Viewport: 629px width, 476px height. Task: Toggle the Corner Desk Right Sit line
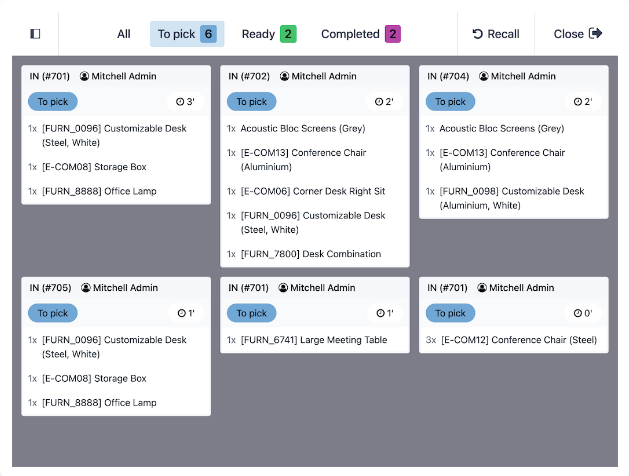pos(312,191)
